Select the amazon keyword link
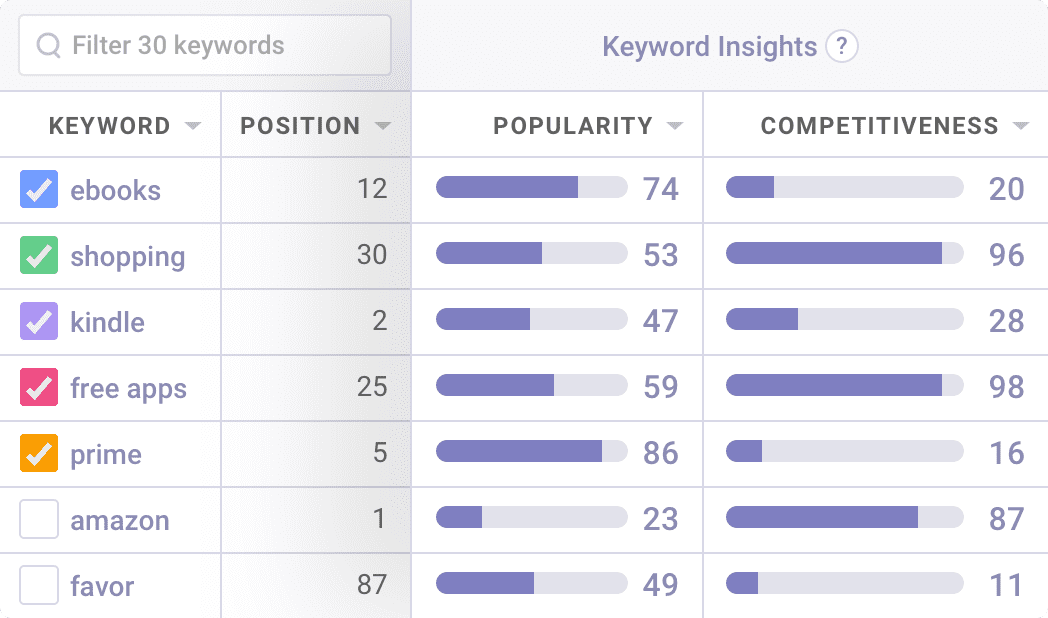Screen dimensions: 1048x618 coord(119,520)
